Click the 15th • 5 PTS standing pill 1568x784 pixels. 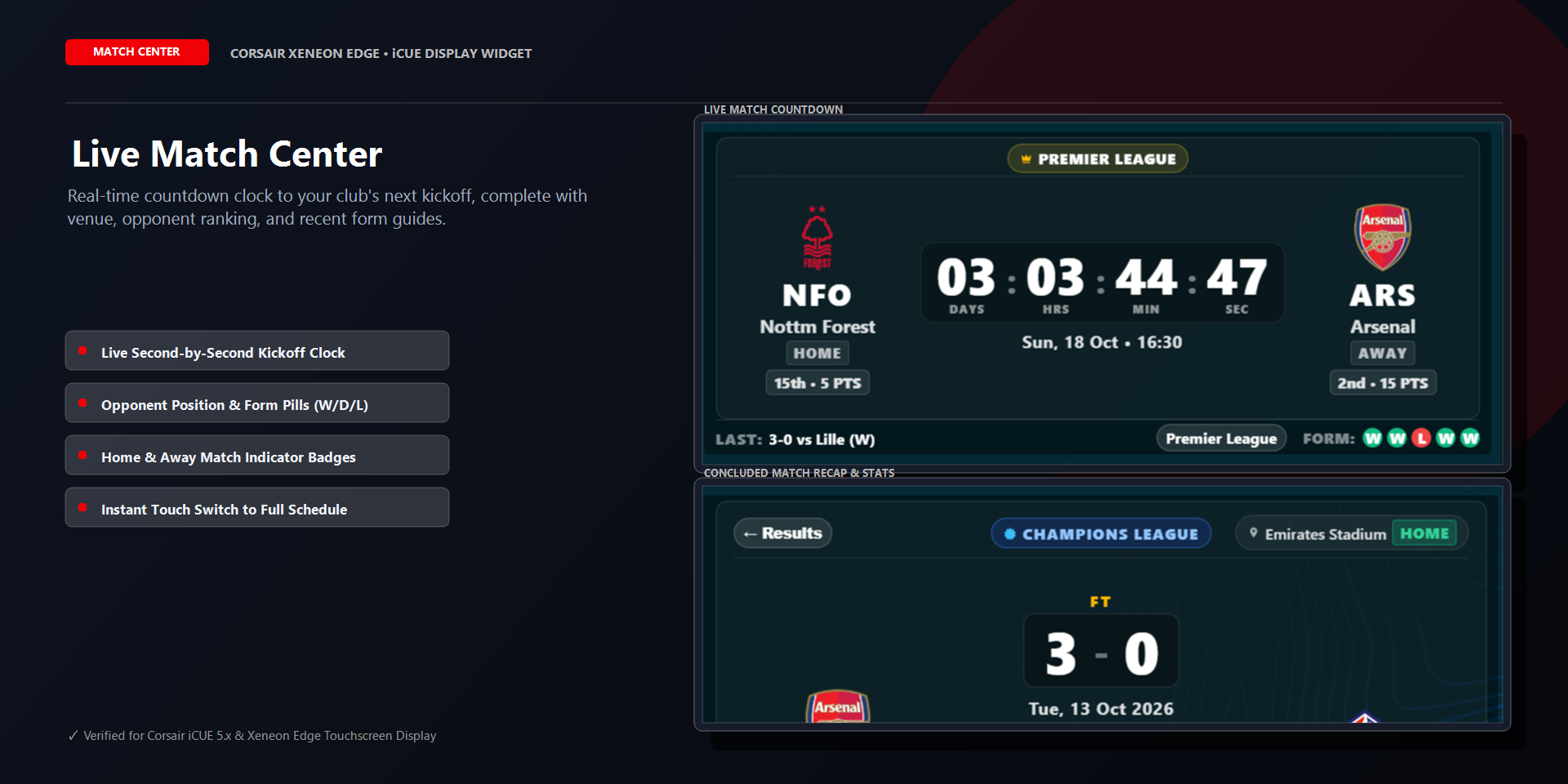817,383
